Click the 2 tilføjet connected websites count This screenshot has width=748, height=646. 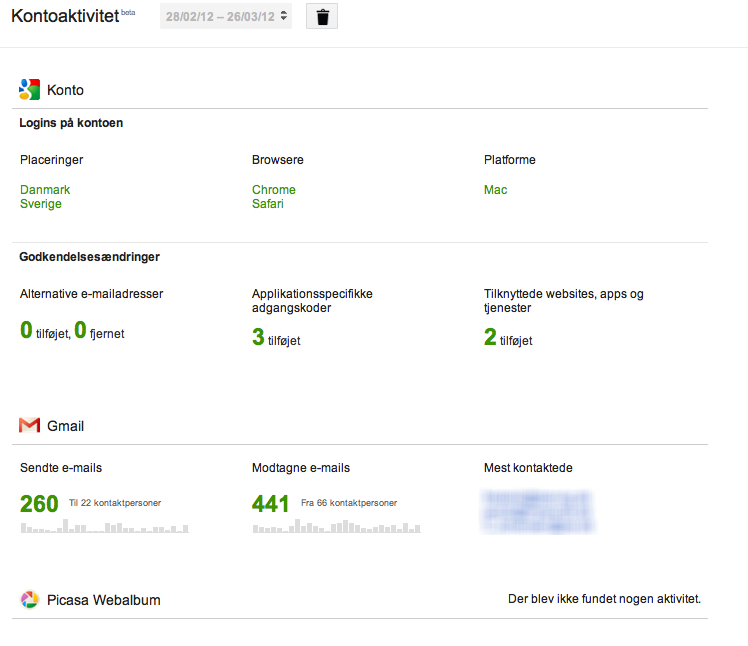[508, 337]
